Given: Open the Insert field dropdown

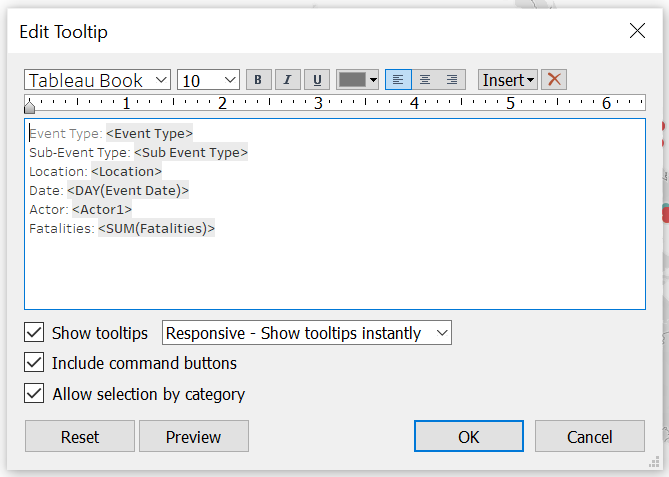Looking at the screenshot, I should coord(508,80).
